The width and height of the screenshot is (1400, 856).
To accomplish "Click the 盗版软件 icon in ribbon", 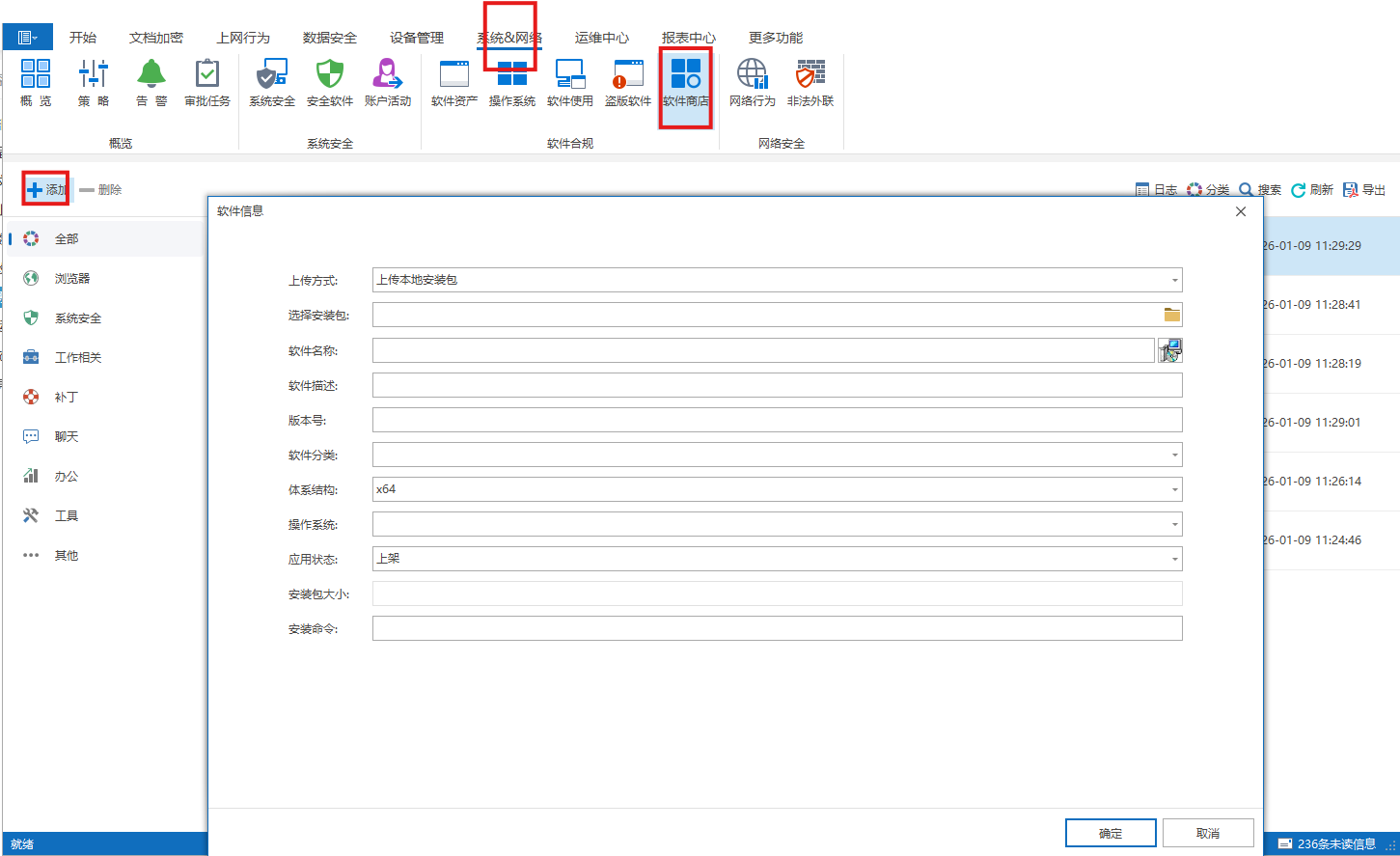I will [x=628, y=82].
